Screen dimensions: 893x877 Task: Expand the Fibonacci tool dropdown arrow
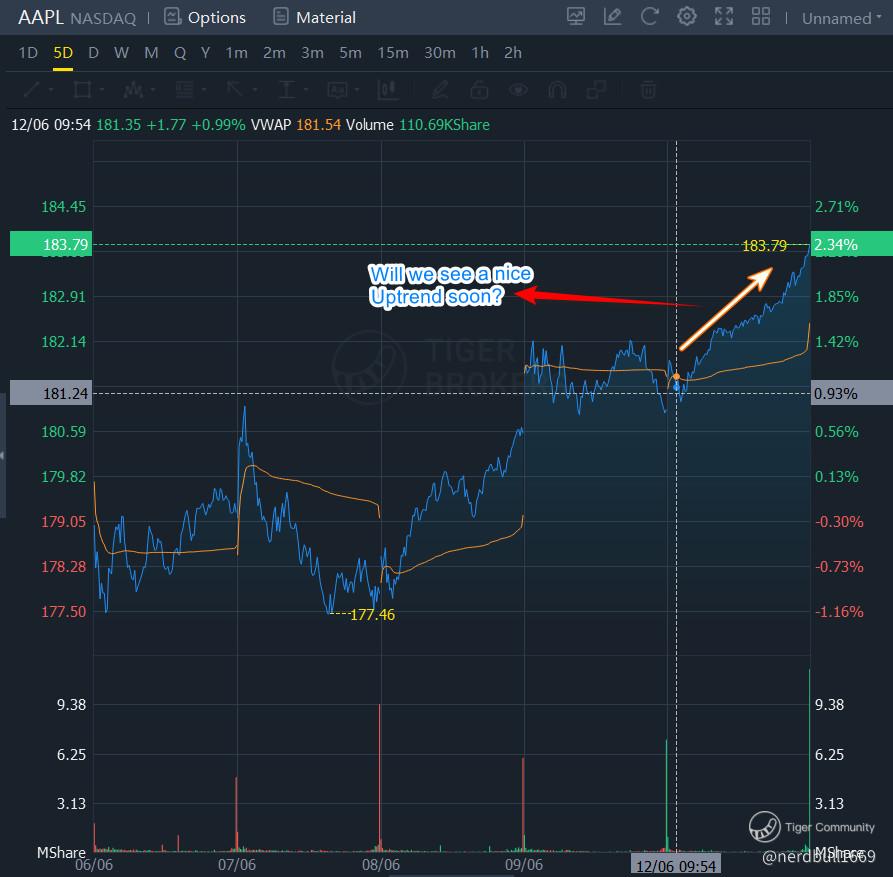click(203, 90)
